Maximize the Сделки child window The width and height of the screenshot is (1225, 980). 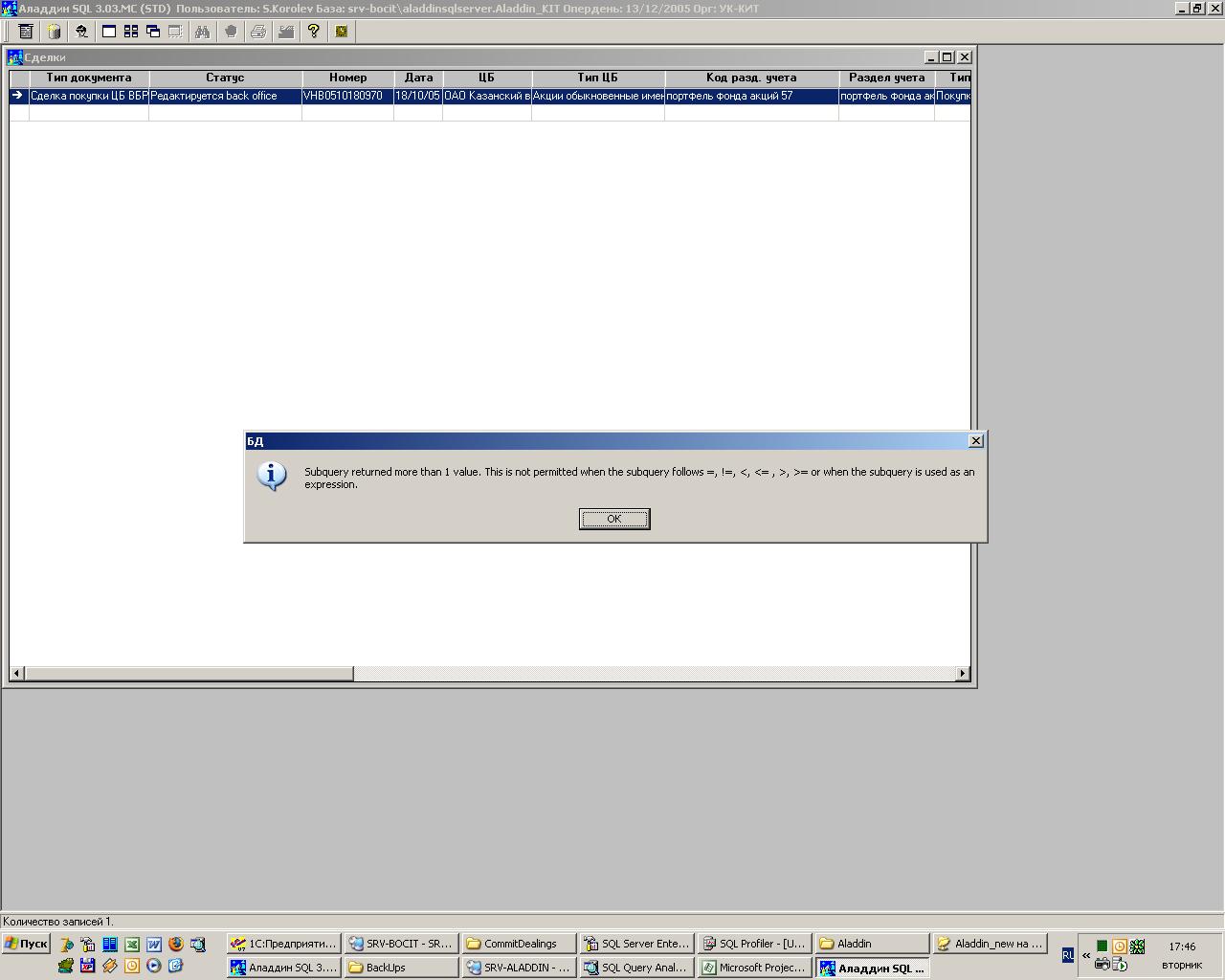(947, 57)
